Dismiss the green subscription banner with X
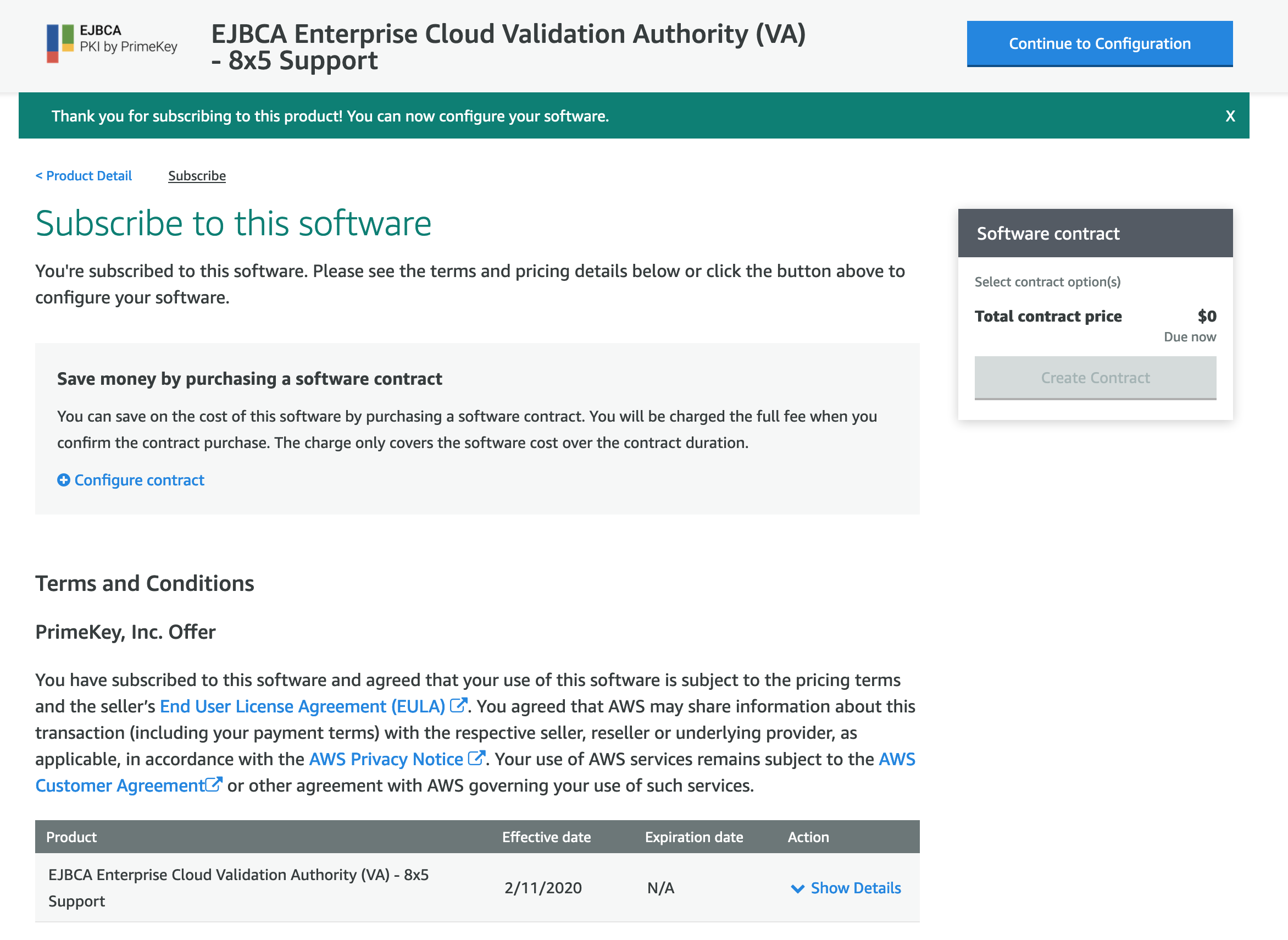1288x940 pixels. click(x=1229, y=116)
